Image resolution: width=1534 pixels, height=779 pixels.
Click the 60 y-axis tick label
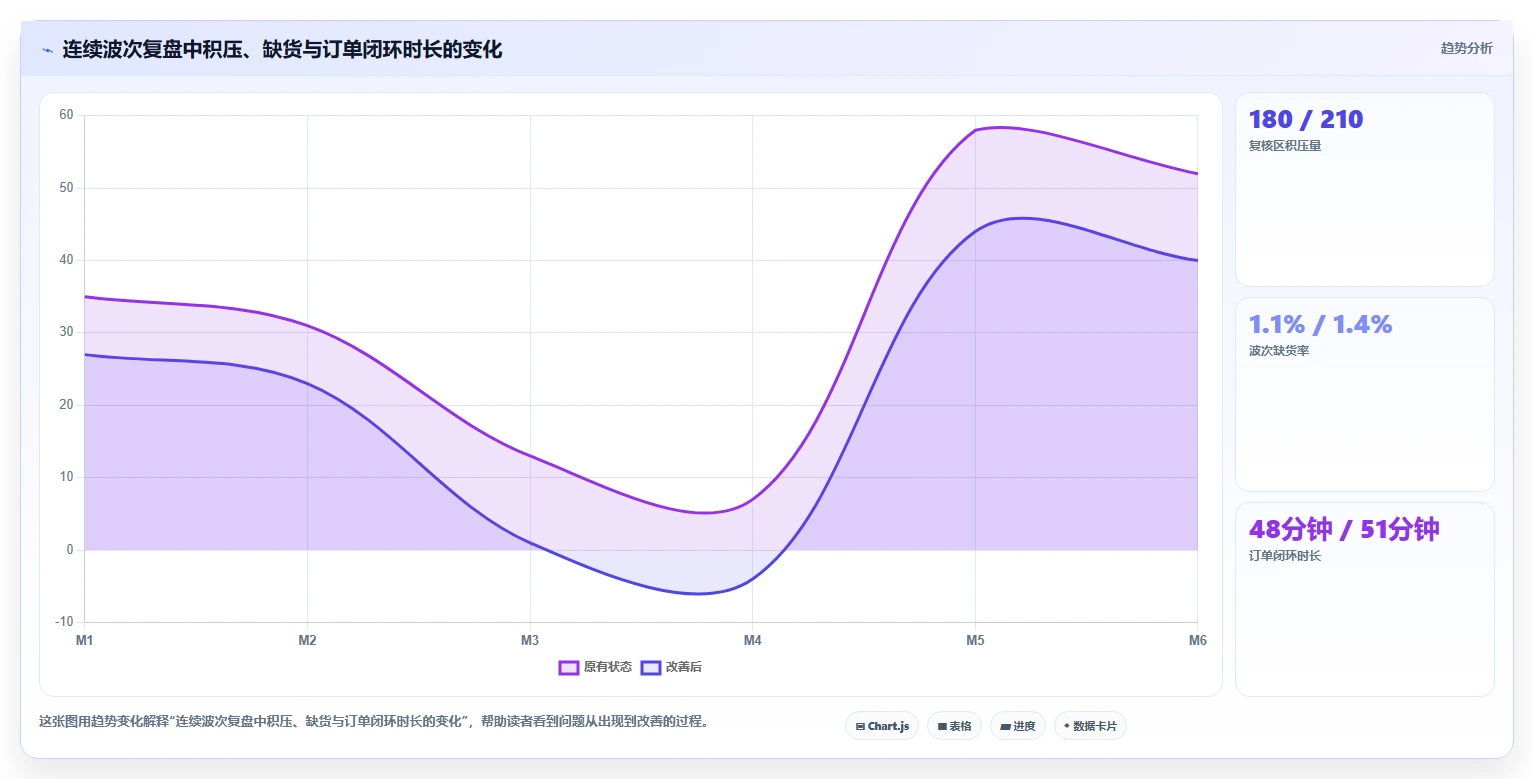click(x=67, y=115)
